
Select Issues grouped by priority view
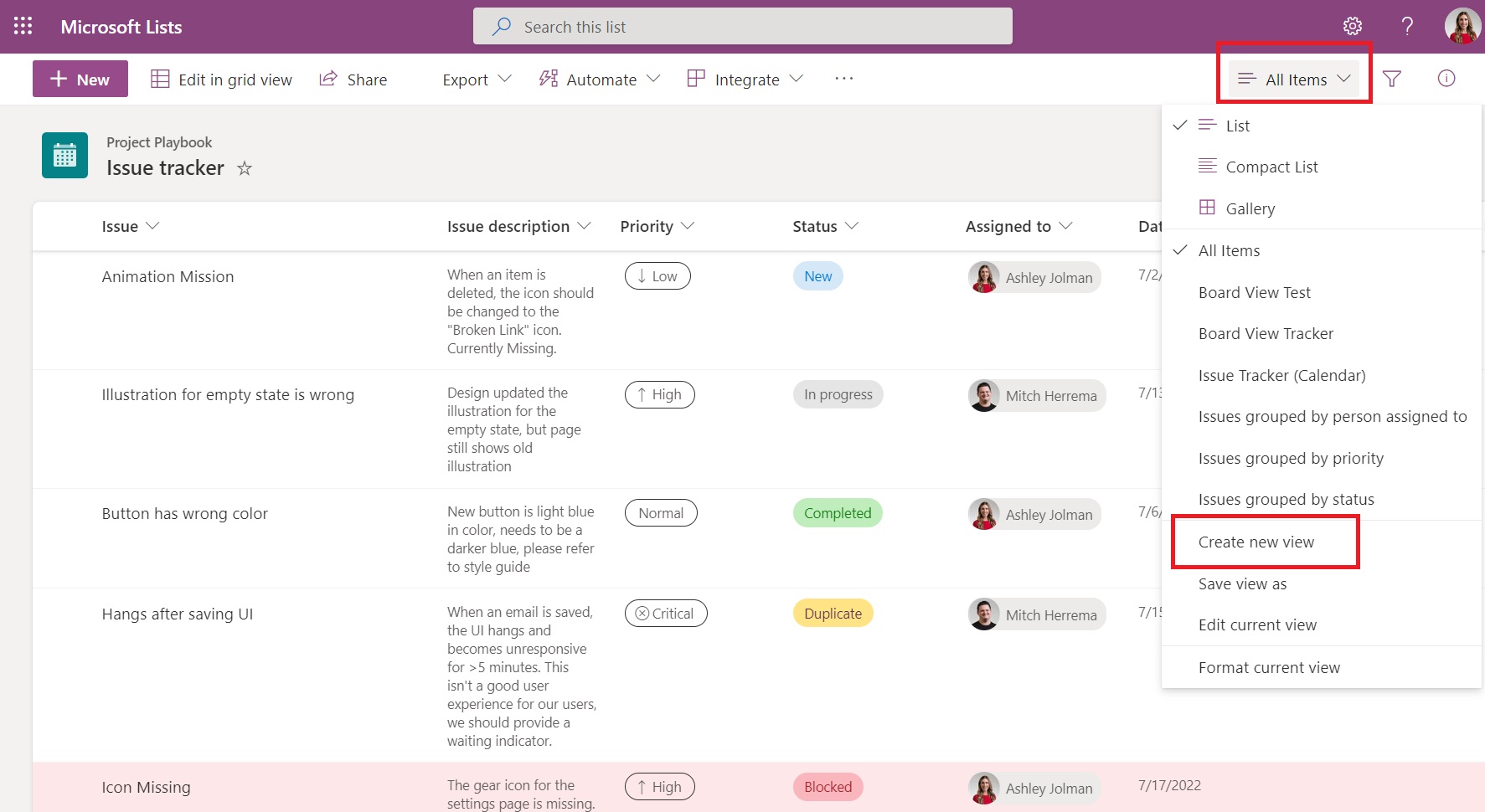point(1322,458)
